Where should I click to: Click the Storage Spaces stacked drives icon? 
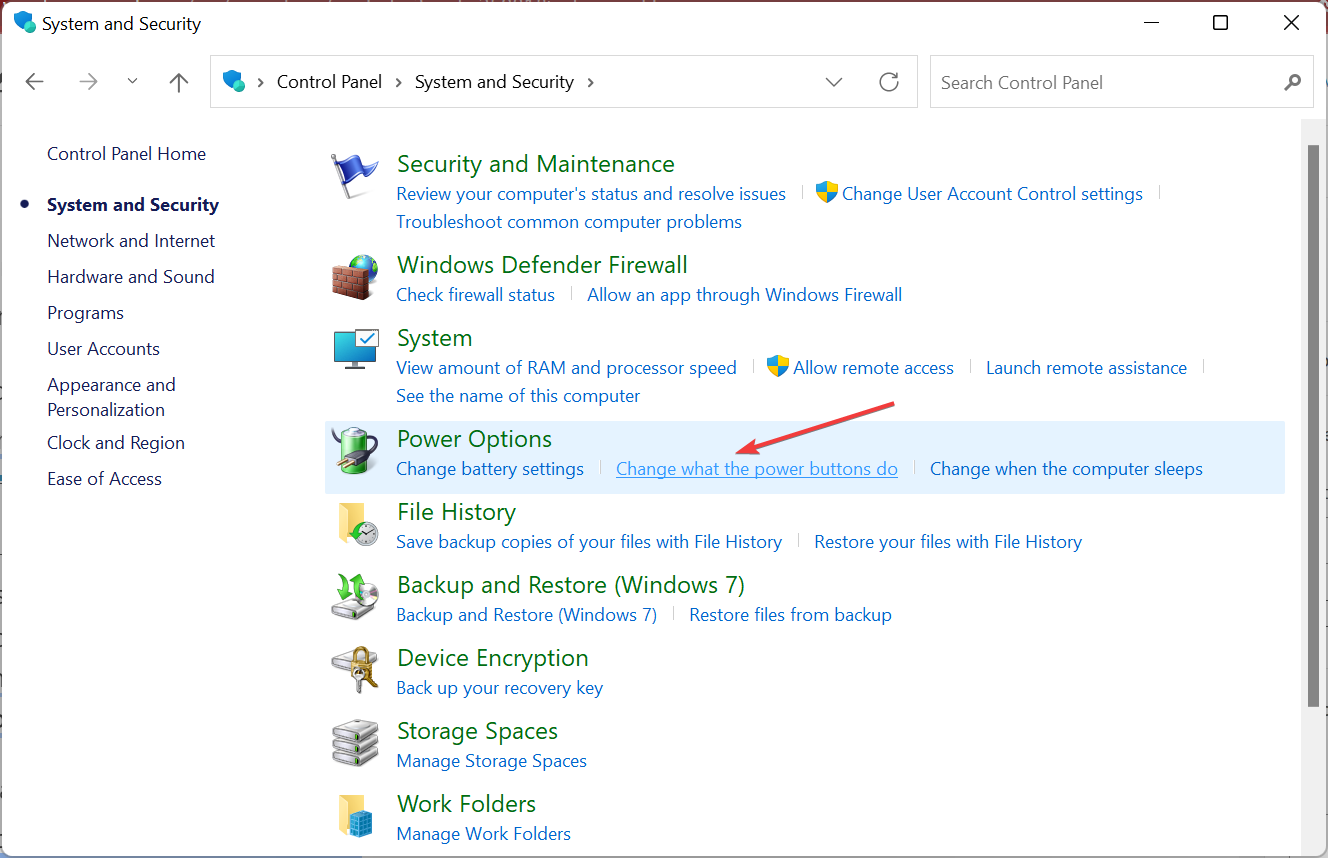(355, 743)
